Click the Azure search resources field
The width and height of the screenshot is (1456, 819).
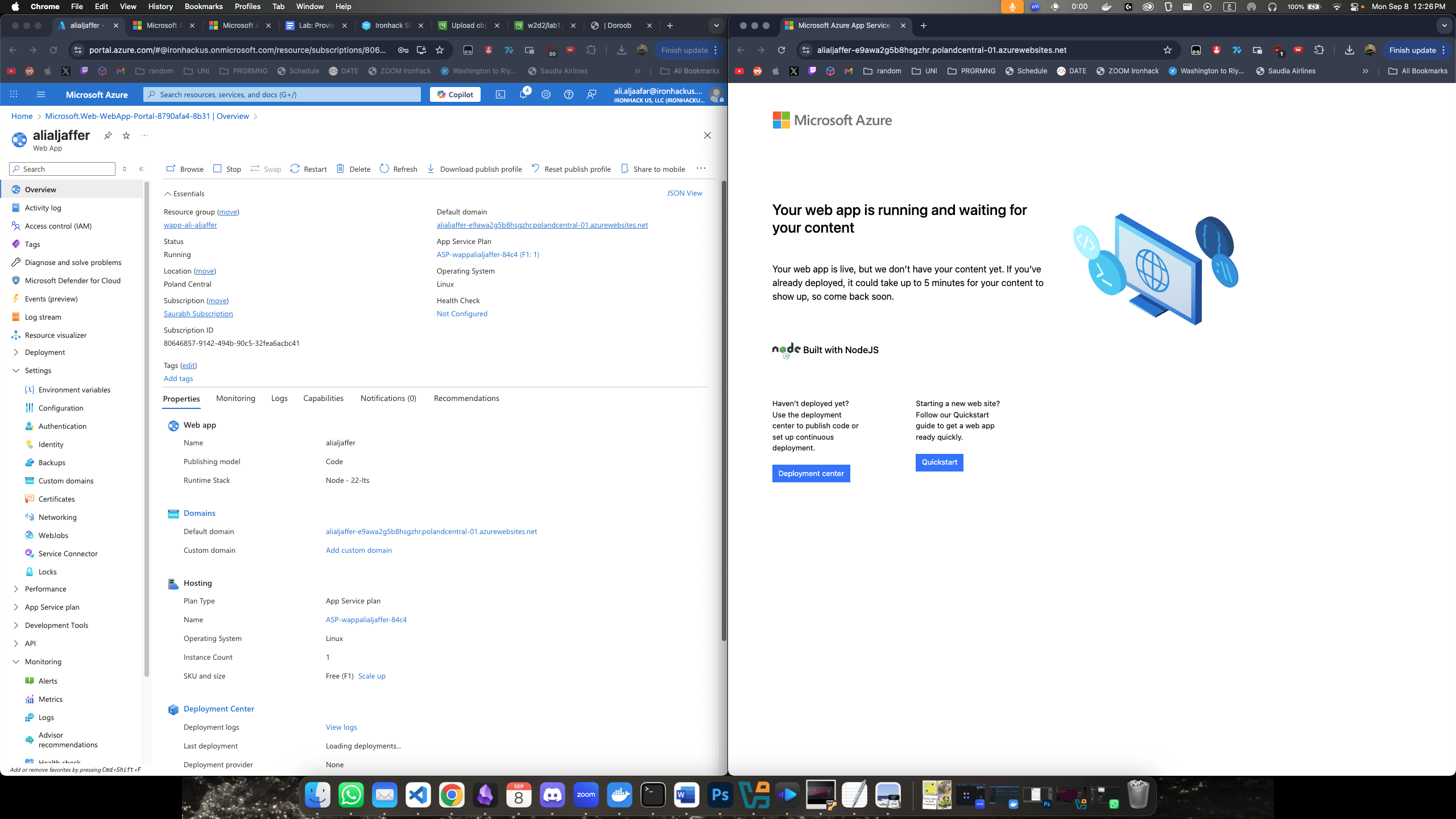tap(282, 94)
